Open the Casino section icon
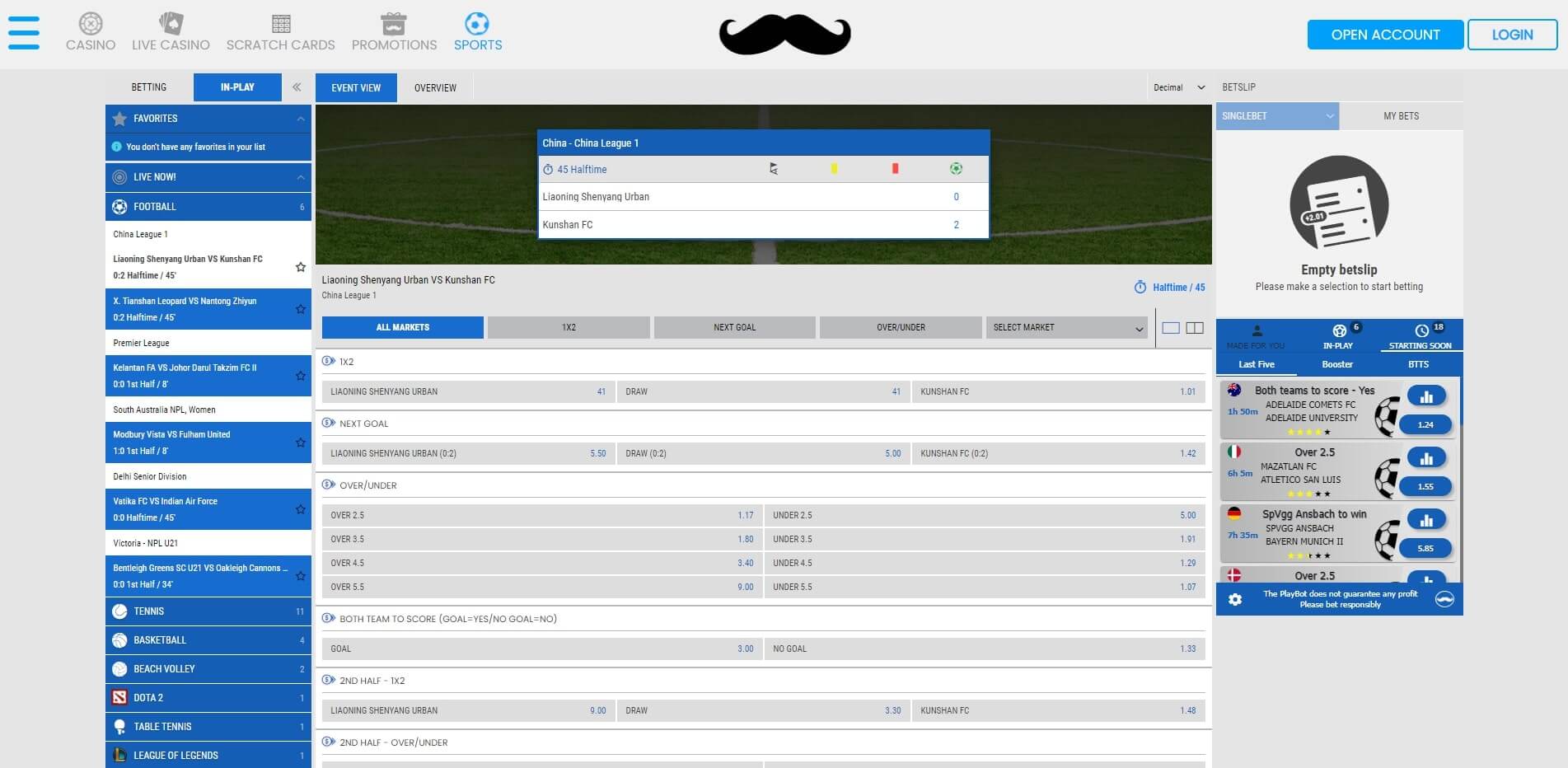 (x=89, y=24)
